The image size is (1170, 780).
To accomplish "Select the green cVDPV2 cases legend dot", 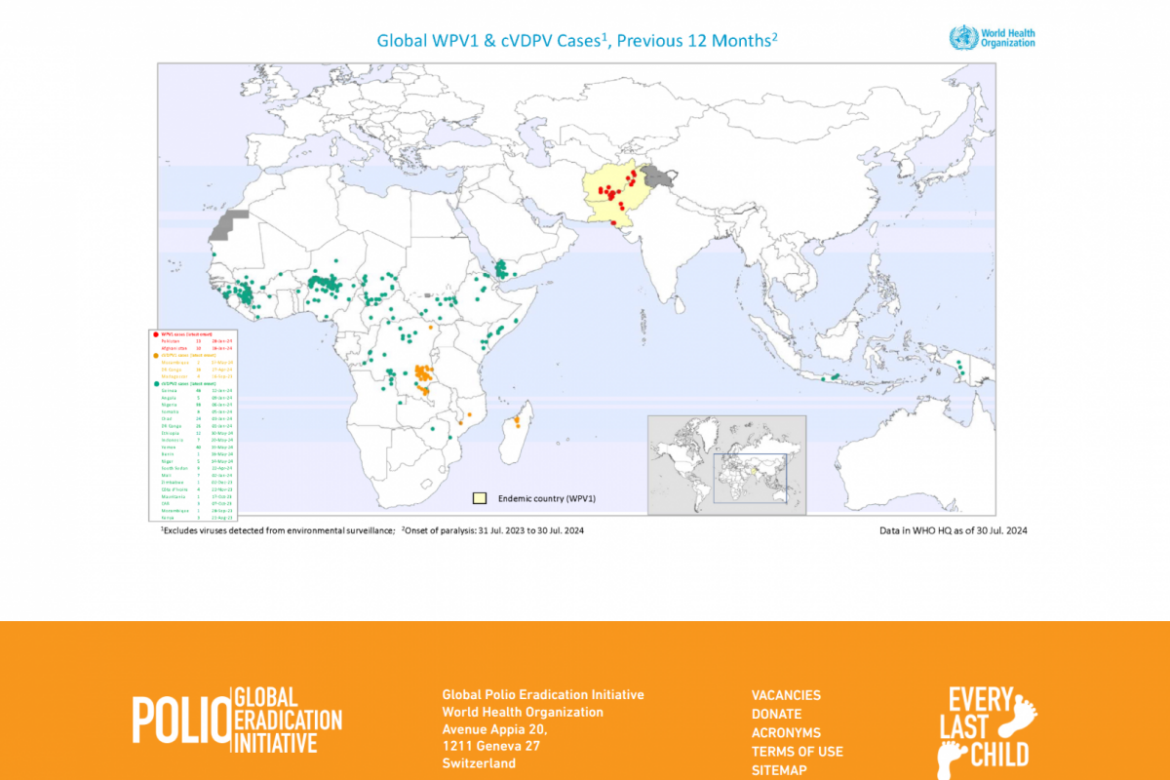I will (x=155, y=385).
